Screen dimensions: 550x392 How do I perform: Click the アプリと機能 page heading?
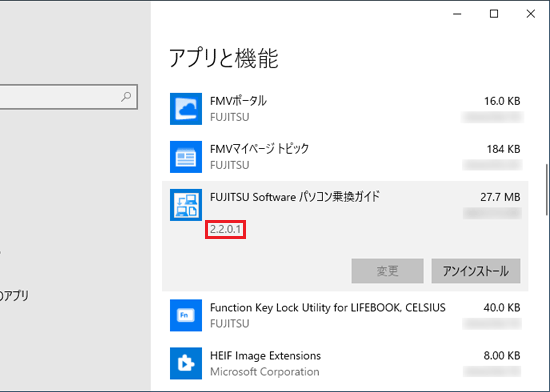pyautogui.click(x=224, y=58)
